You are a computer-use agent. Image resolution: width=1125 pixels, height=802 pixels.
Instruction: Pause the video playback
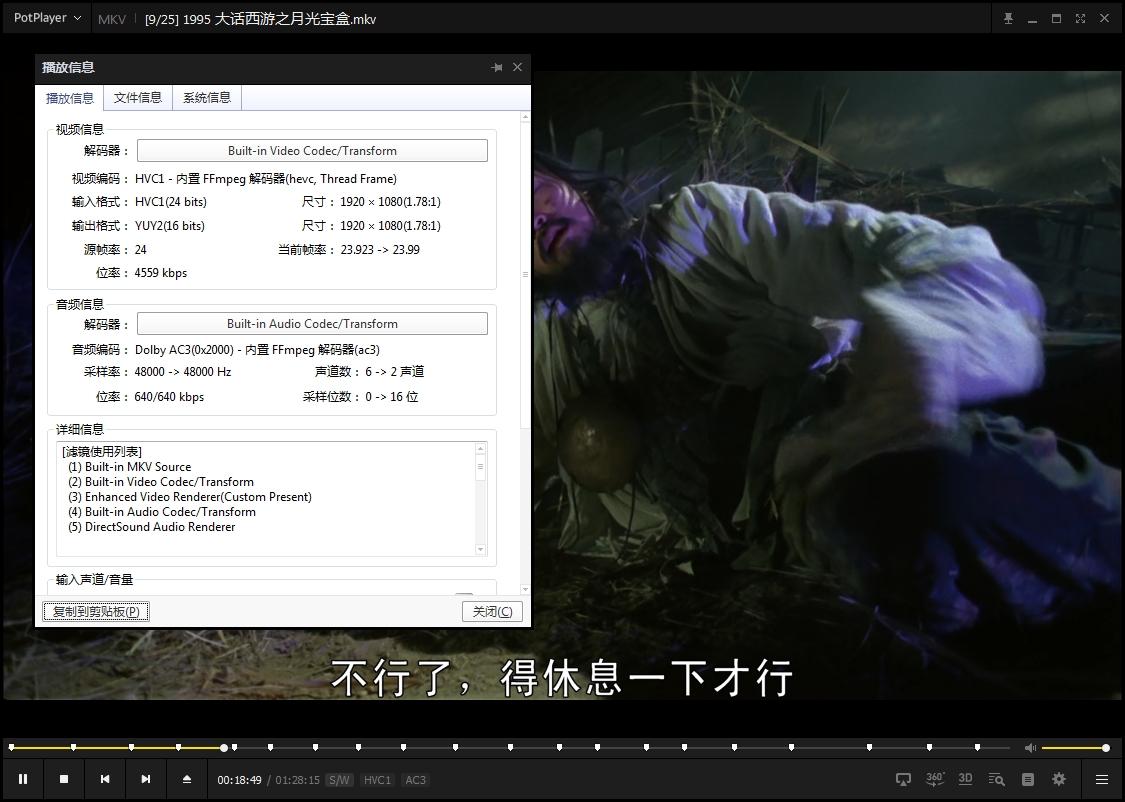coord(23,779)
